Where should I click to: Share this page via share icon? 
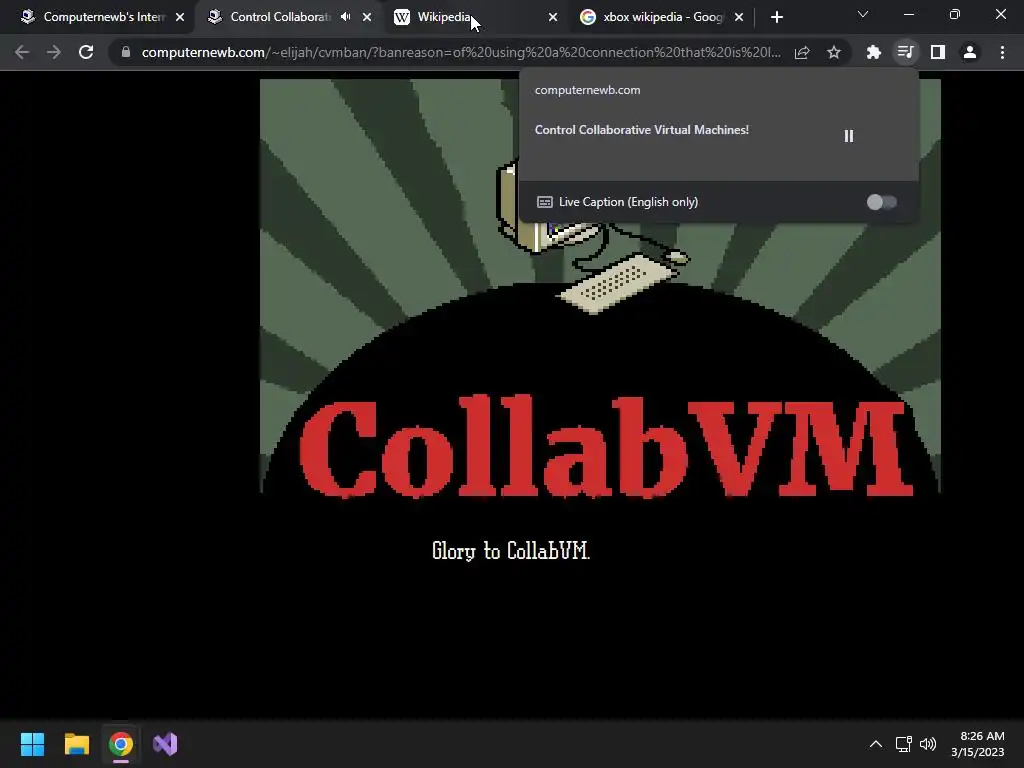point(802,52)
